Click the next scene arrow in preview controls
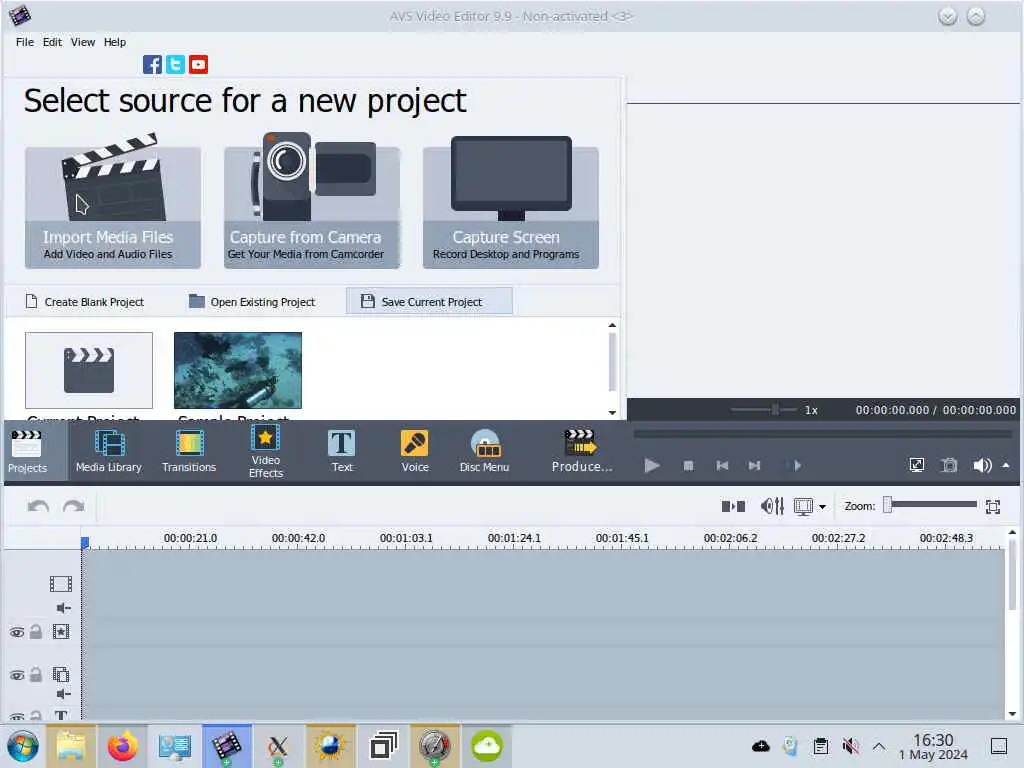 point(796,466)
